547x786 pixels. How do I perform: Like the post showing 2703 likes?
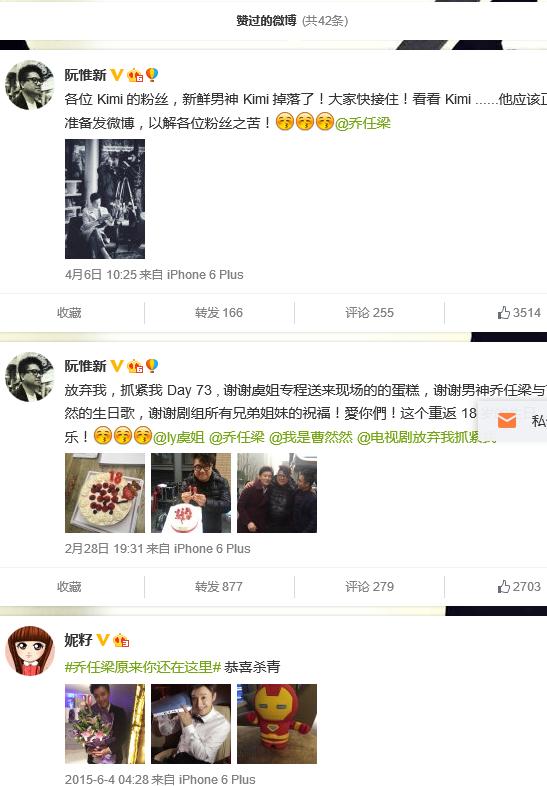519,586
